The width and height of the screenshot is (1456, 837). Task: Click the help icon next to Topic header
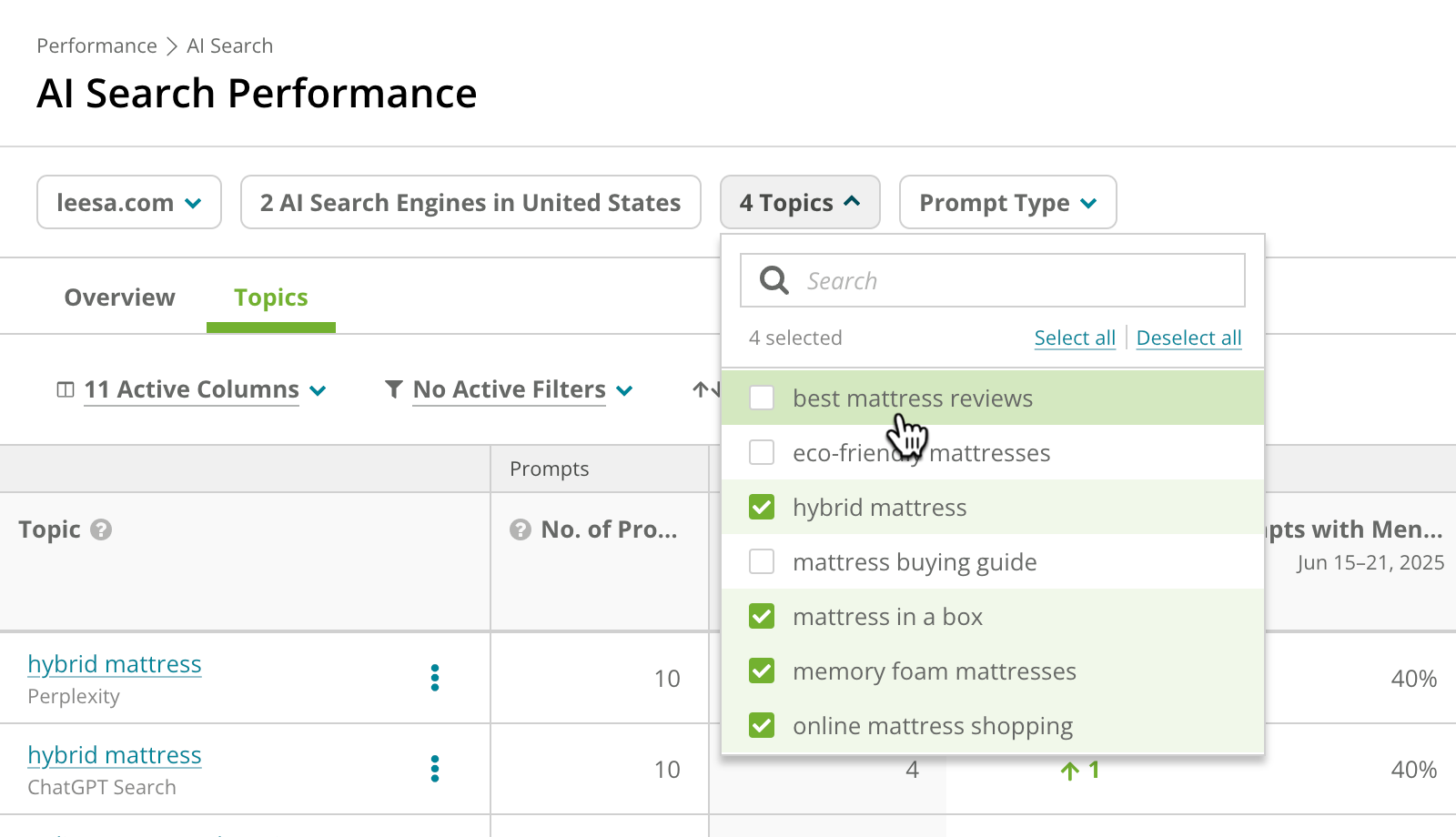pyautogui.click(x=101, y=529)
